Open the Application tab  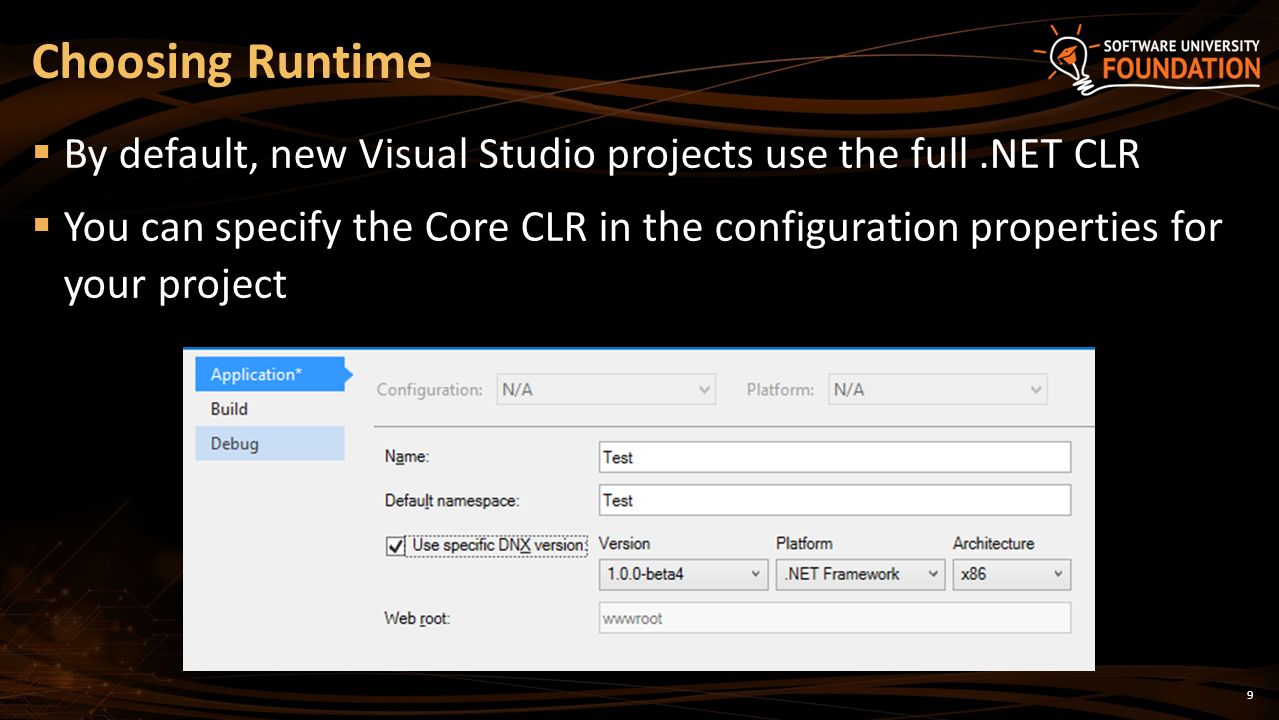pos(270,374)
